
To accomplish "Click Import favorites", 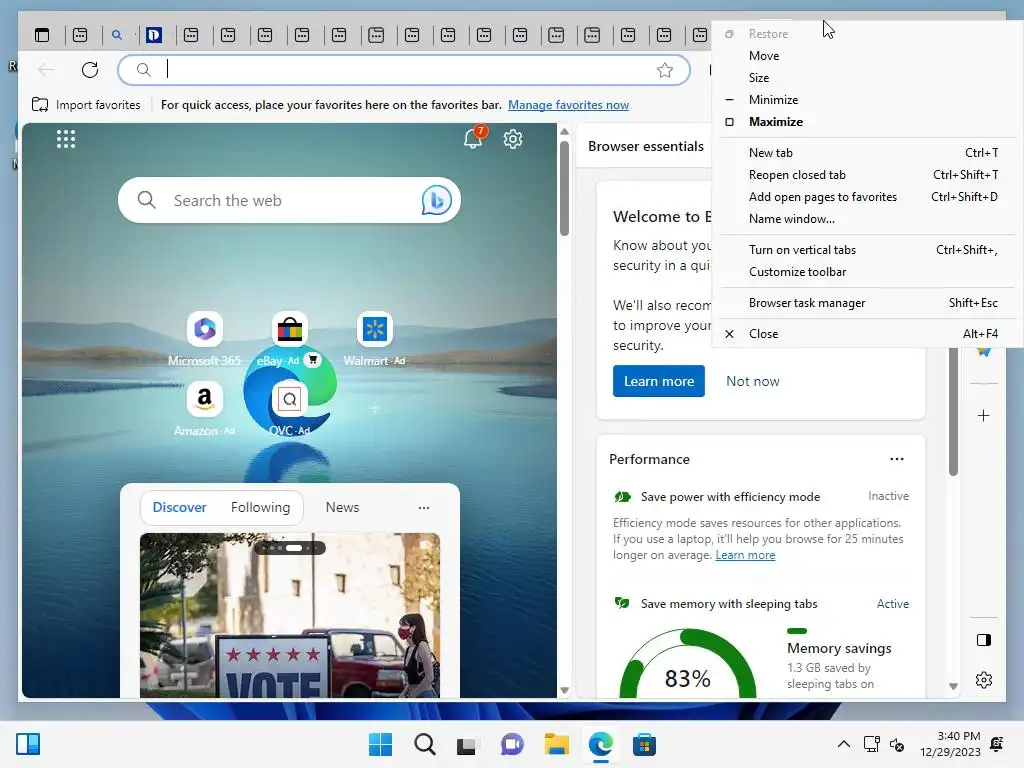I will 86,104.
